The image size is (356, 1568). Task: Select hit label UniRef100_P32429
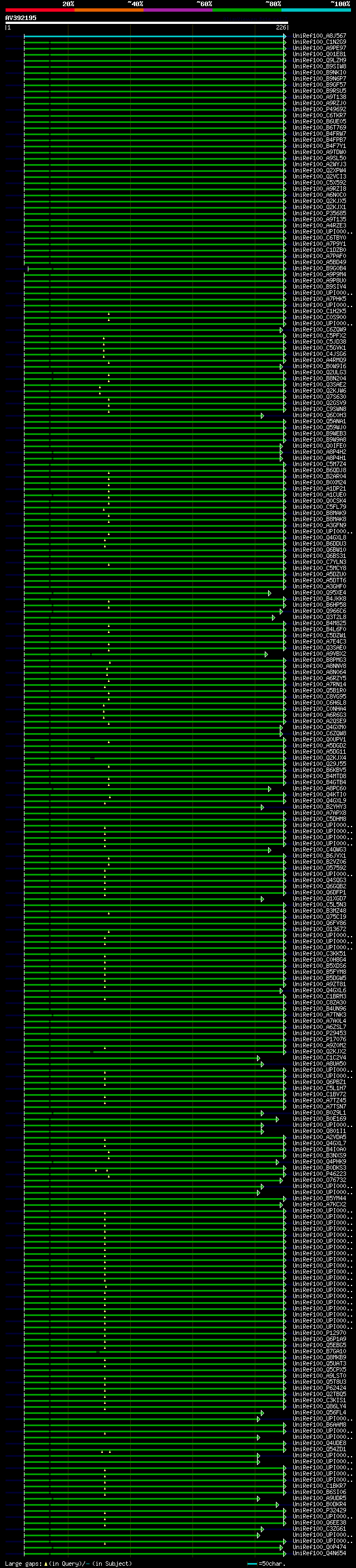tap(319, 1510)
